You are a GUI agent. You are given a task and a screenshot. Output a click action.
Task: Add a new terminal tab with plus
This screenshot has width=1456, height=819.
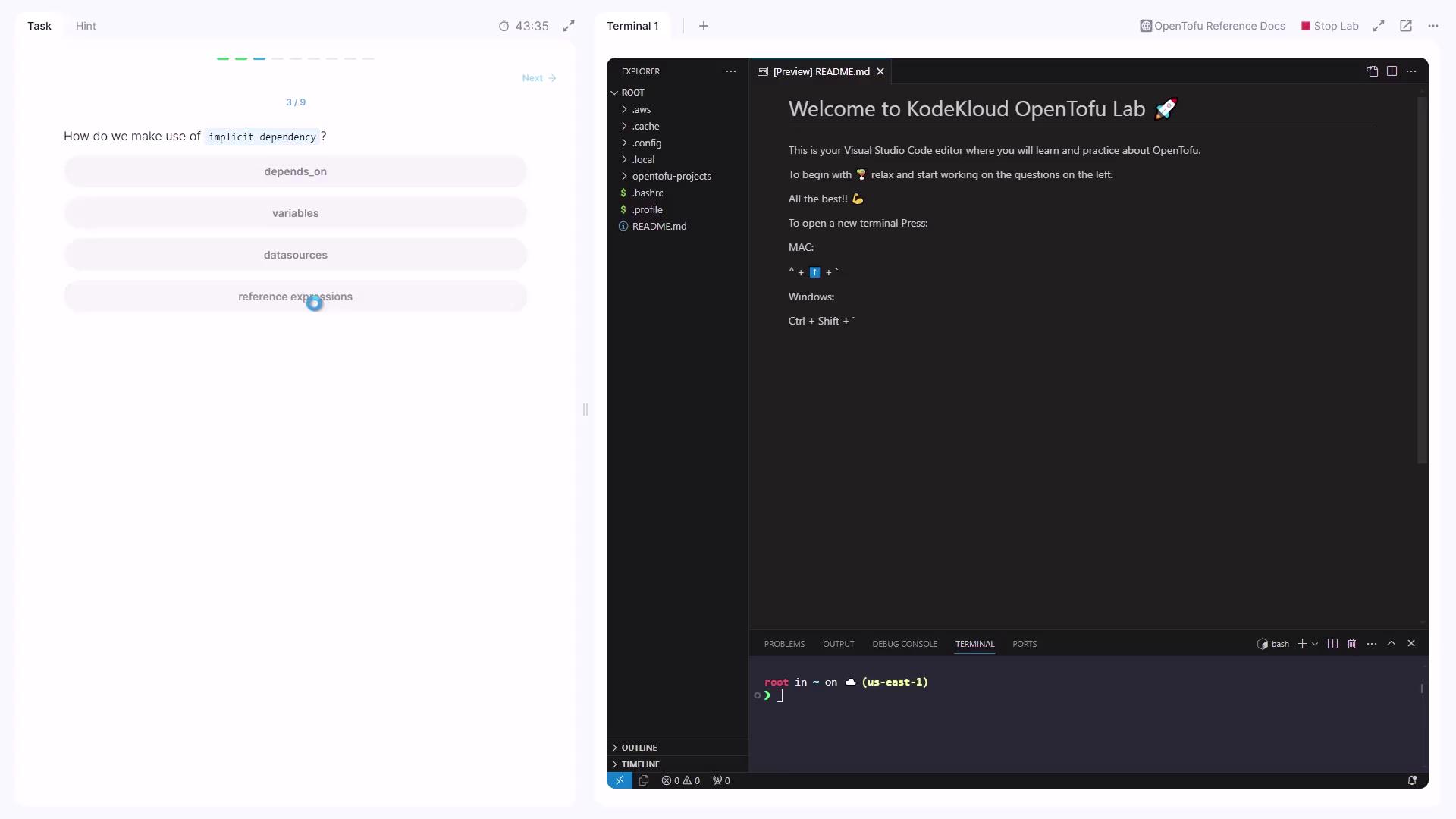tap(704, 26)
